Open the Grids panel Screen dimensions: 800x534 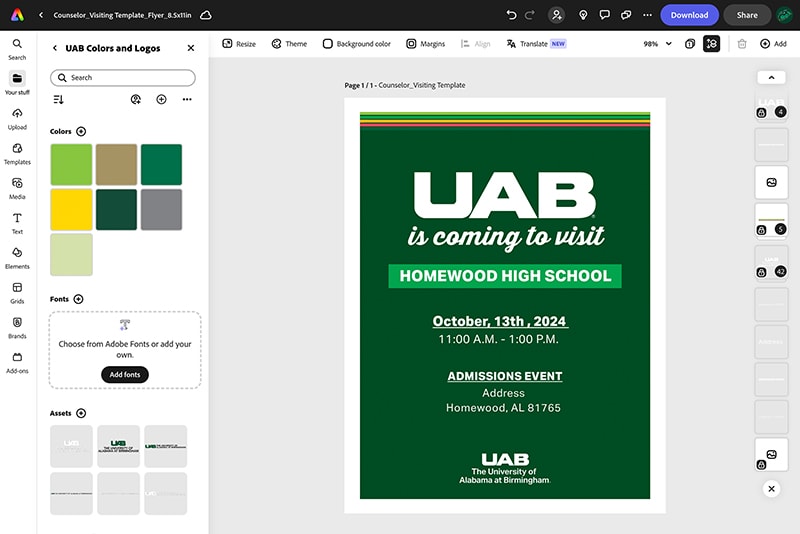(17, 293)
